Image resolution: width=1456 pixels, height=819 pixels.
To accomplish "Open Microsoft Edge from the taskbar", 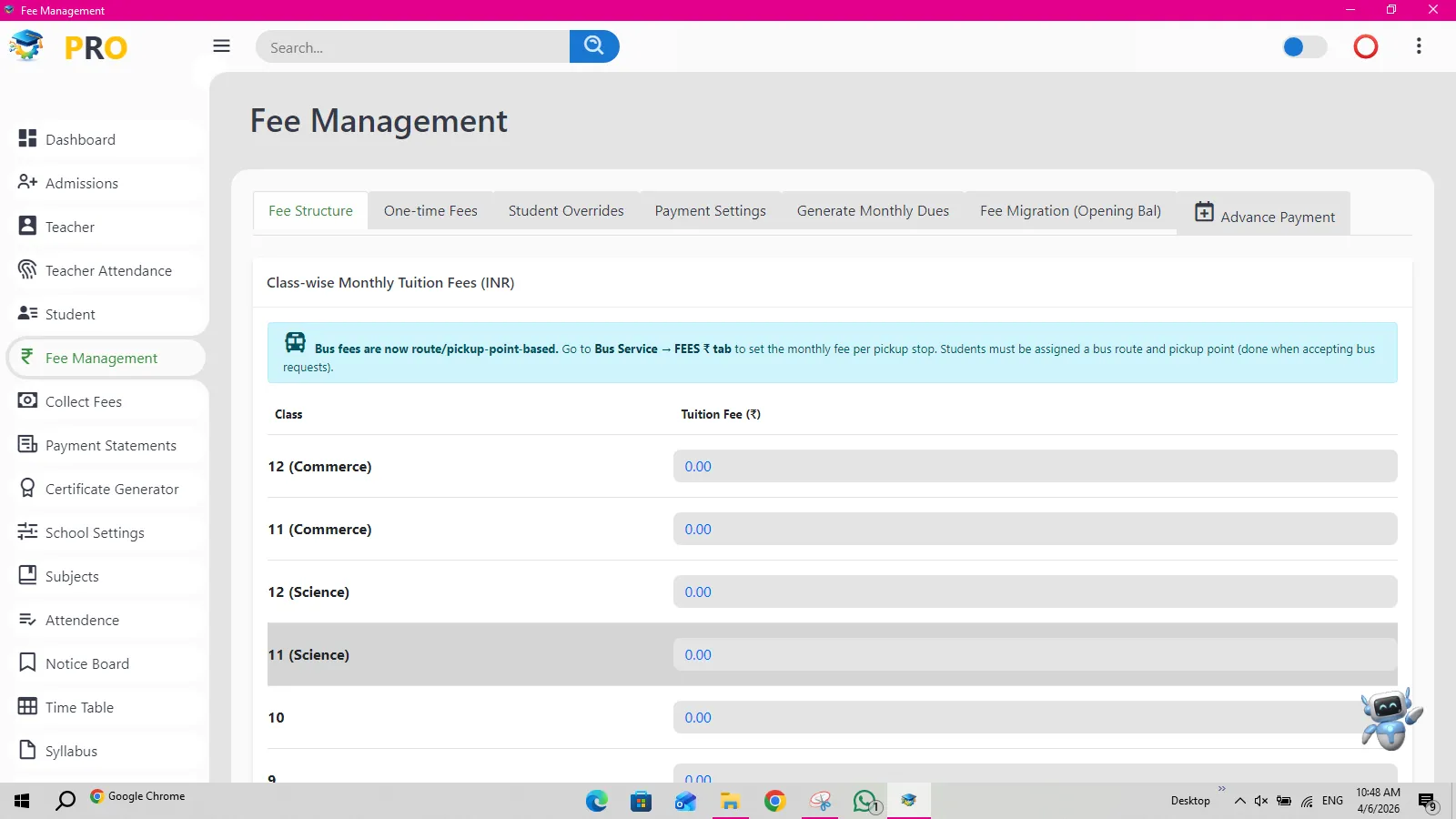I will pyautogui.click(x=597, y=801).
